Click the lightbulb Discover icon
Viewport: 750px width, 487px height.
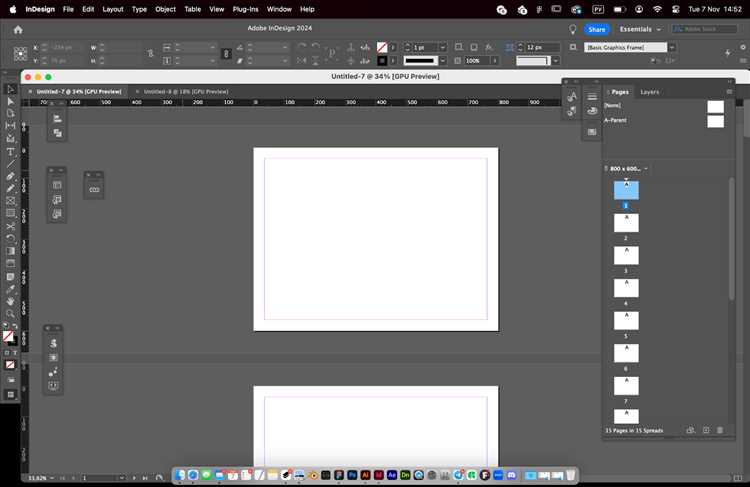coord(573,29)
